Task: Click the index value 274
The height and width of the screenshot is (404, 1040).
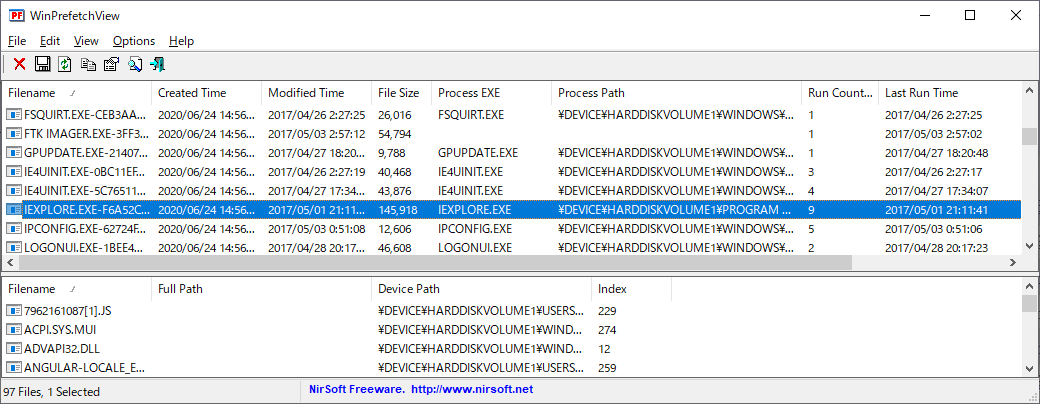Action: [x=607, y=330]
